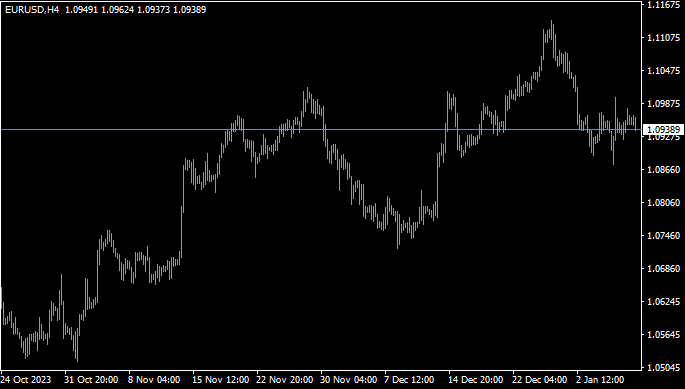The height and width of the screenshot is (389, 685).
Task: Click the 24 Oct 2023 date label
Action: coord(26,379)
